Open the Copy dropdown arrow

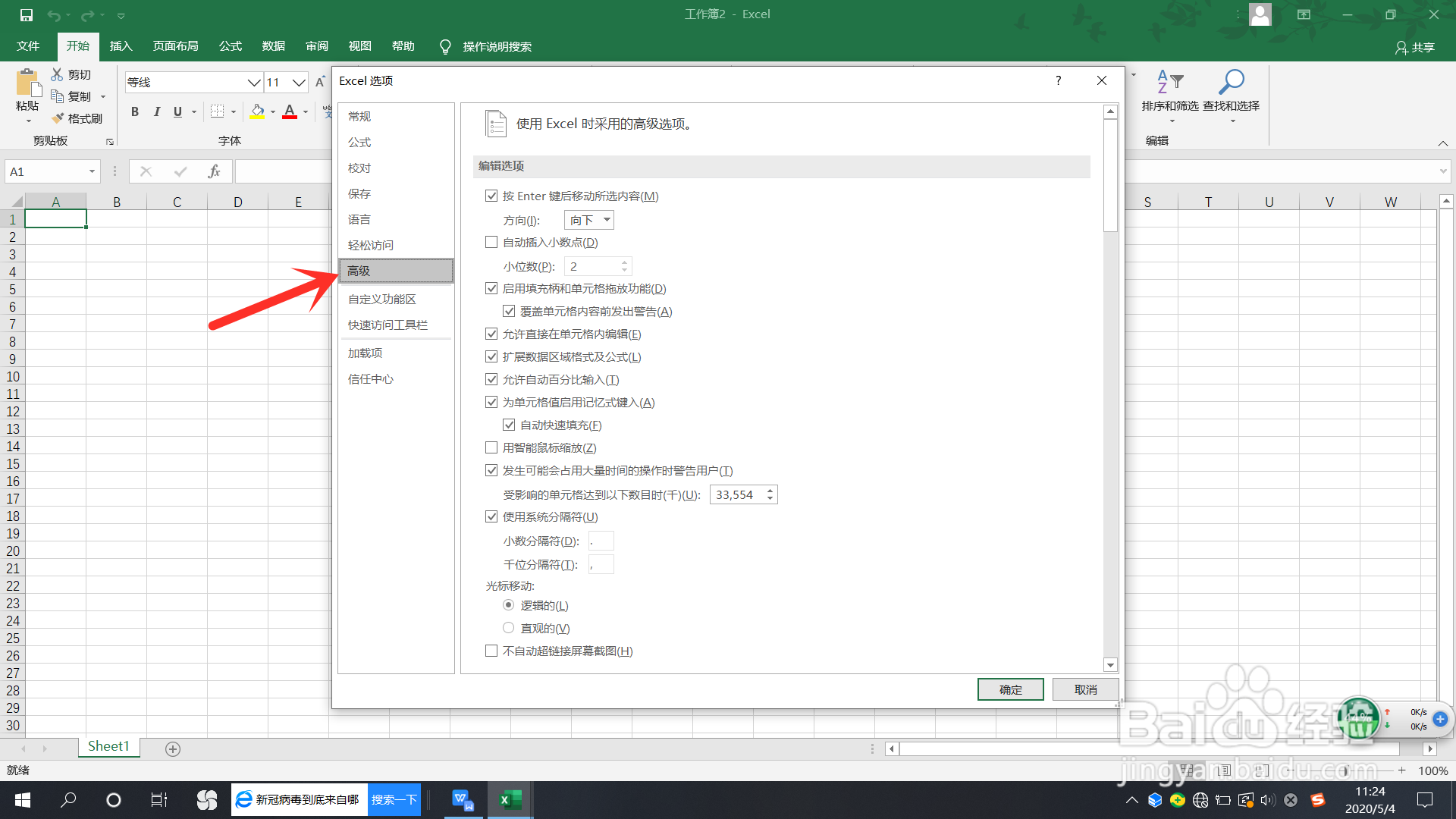pyautogui.click(x=103, y=96)
